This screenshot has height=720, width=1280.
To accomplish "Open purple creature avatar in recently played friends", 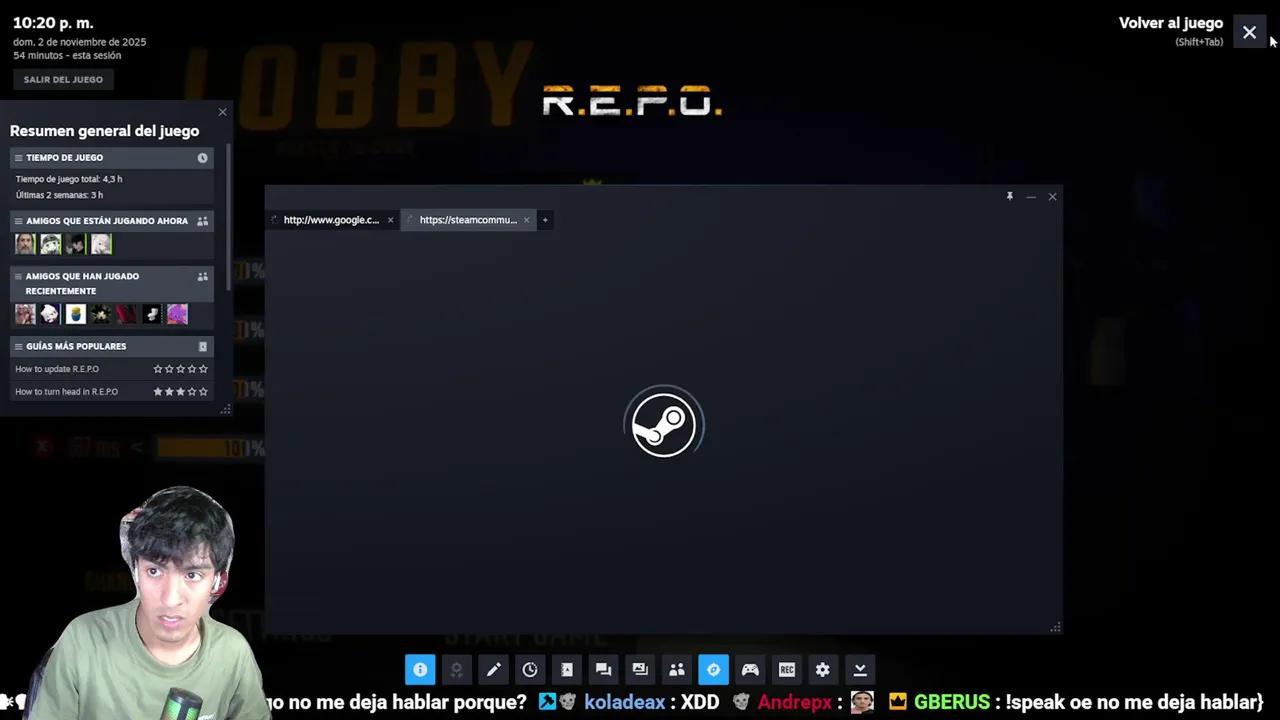I will click(x=177, y=315).
